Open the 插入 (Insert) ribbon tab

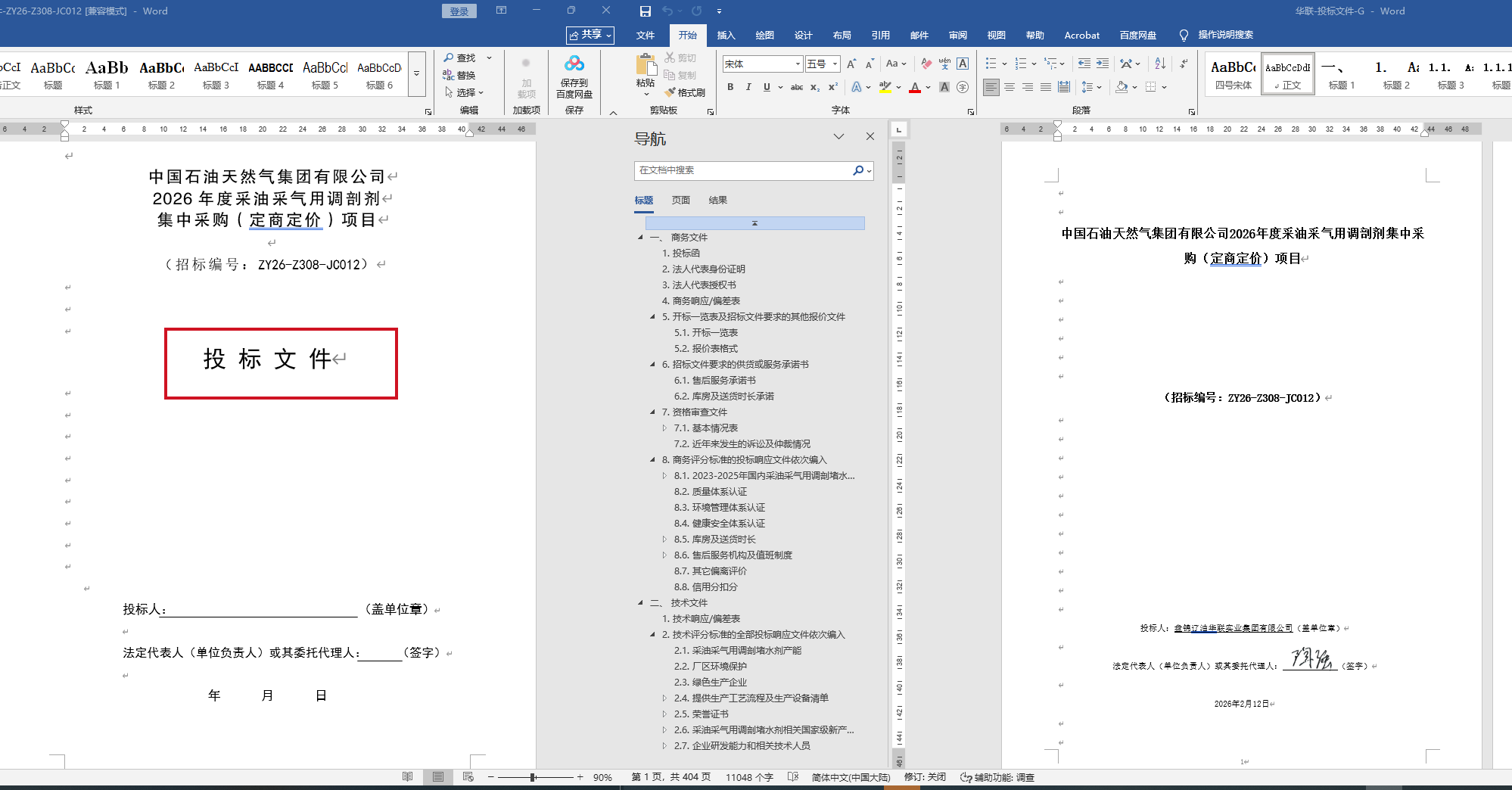(726, 35)
